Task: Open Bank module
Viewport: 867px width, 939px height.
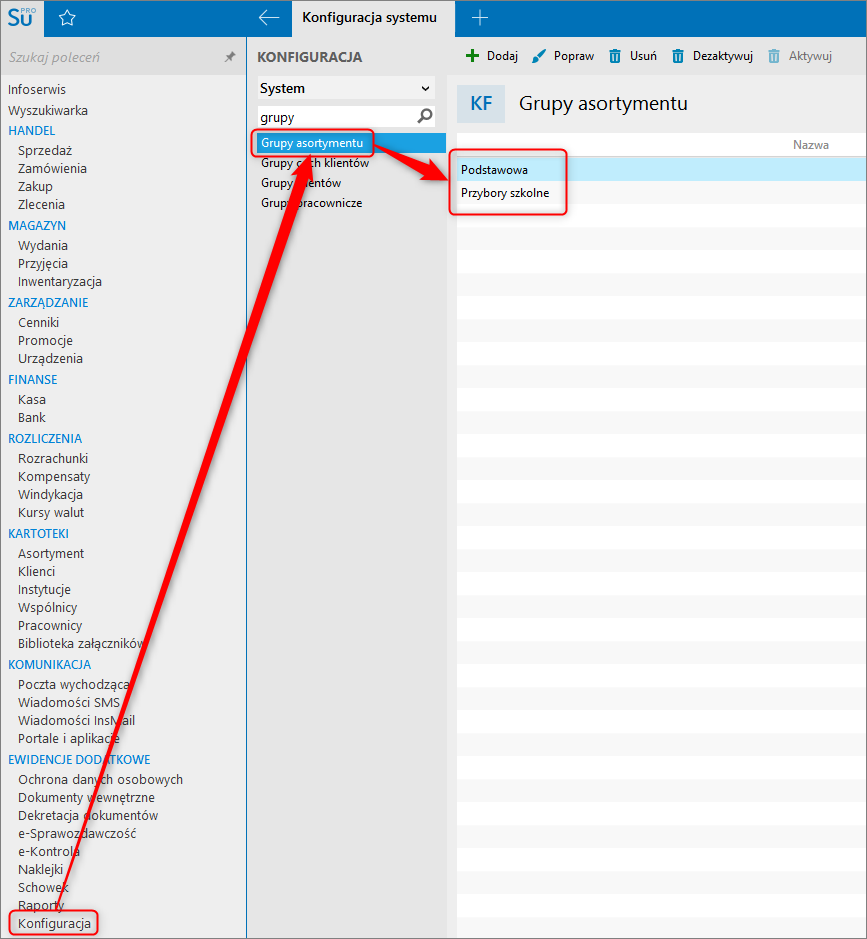Action: pos(32,417)
